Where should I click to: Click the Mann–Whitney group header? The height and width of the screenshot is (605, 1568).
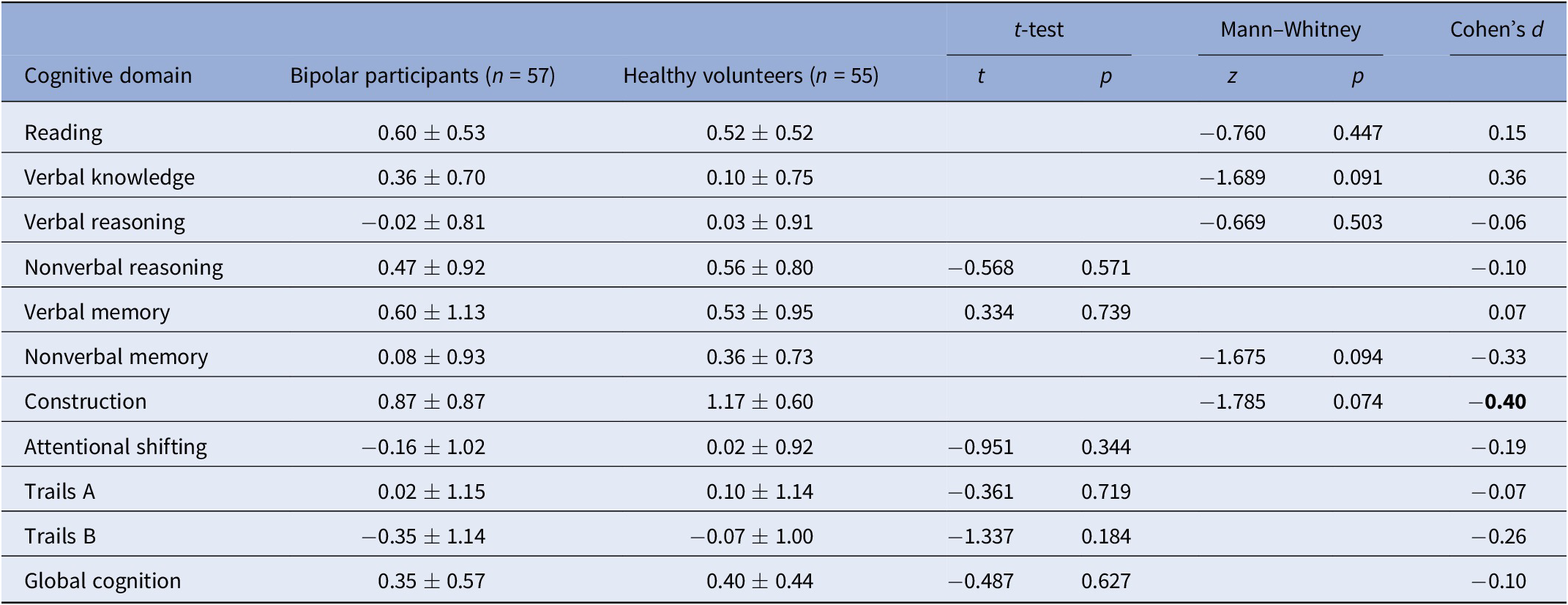tap(1290, 29)
